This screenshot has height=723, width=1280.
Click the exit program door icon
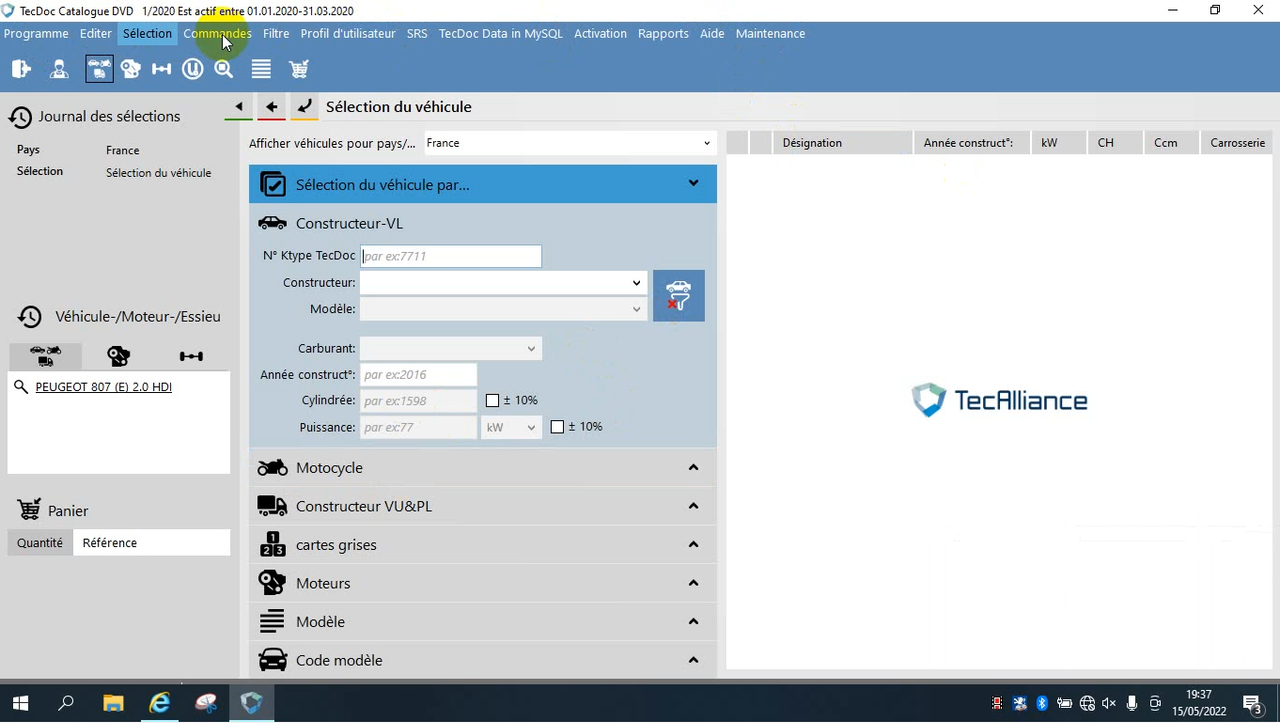21,69
